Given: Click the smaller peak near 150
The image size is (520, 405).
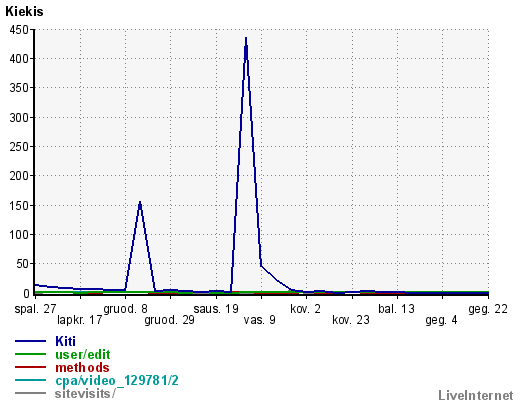Looking at the screenshot, I should pos(140,202).
